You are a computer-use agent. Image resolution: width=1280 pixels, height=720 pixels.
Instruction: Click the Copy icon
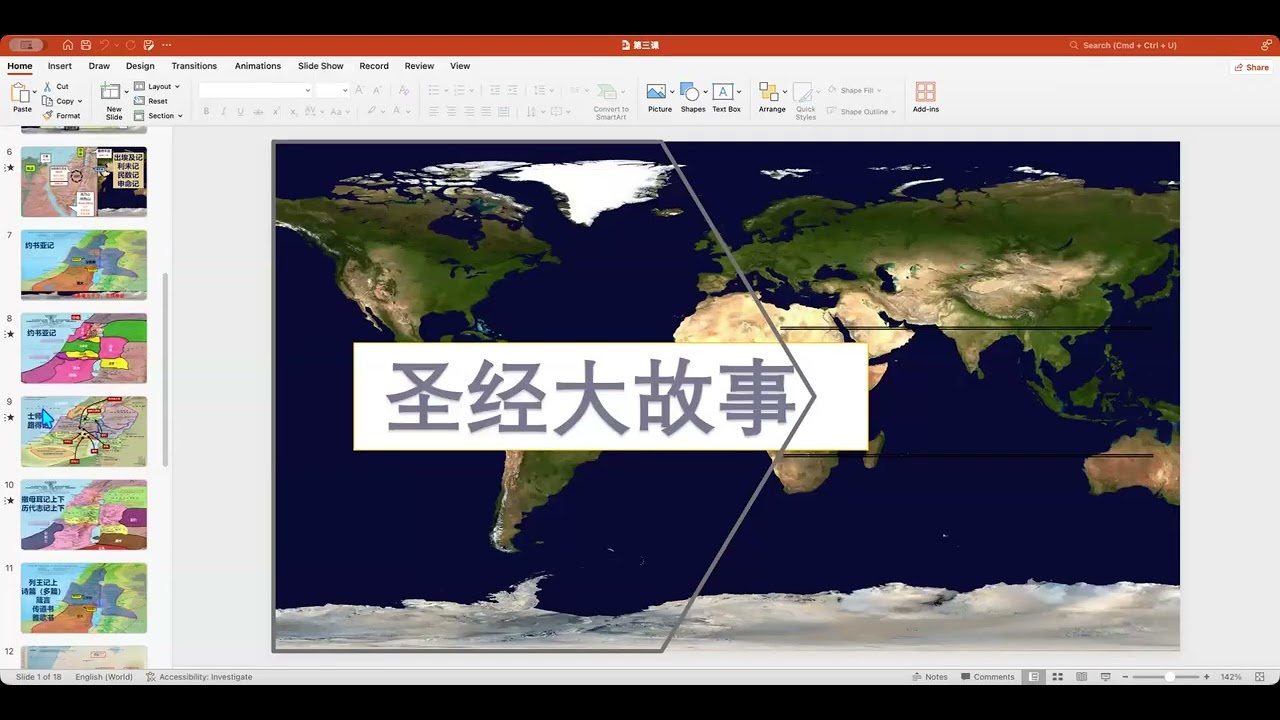click(x=47, y=101)
